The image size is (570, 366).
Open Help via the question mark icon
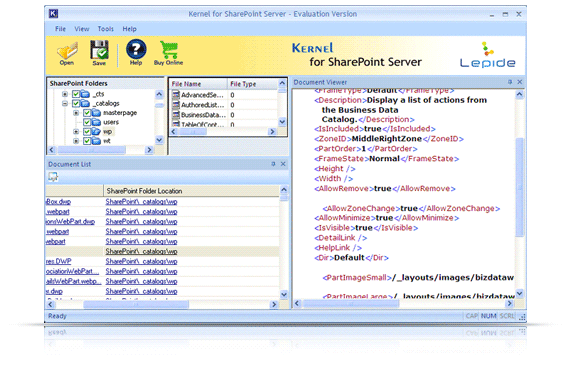[x=136, y=49]
